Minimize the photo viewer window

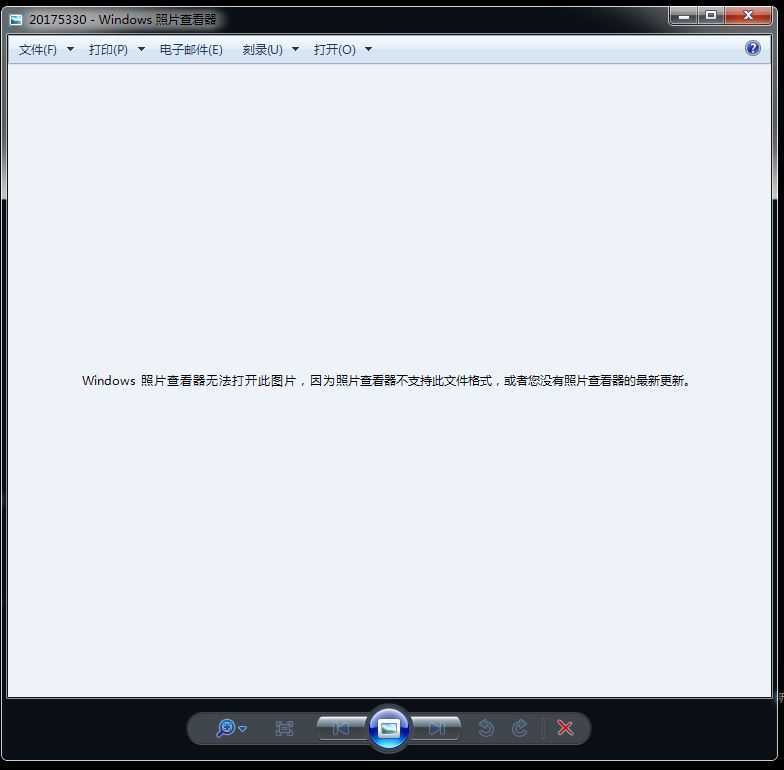[x=684, y=16]
